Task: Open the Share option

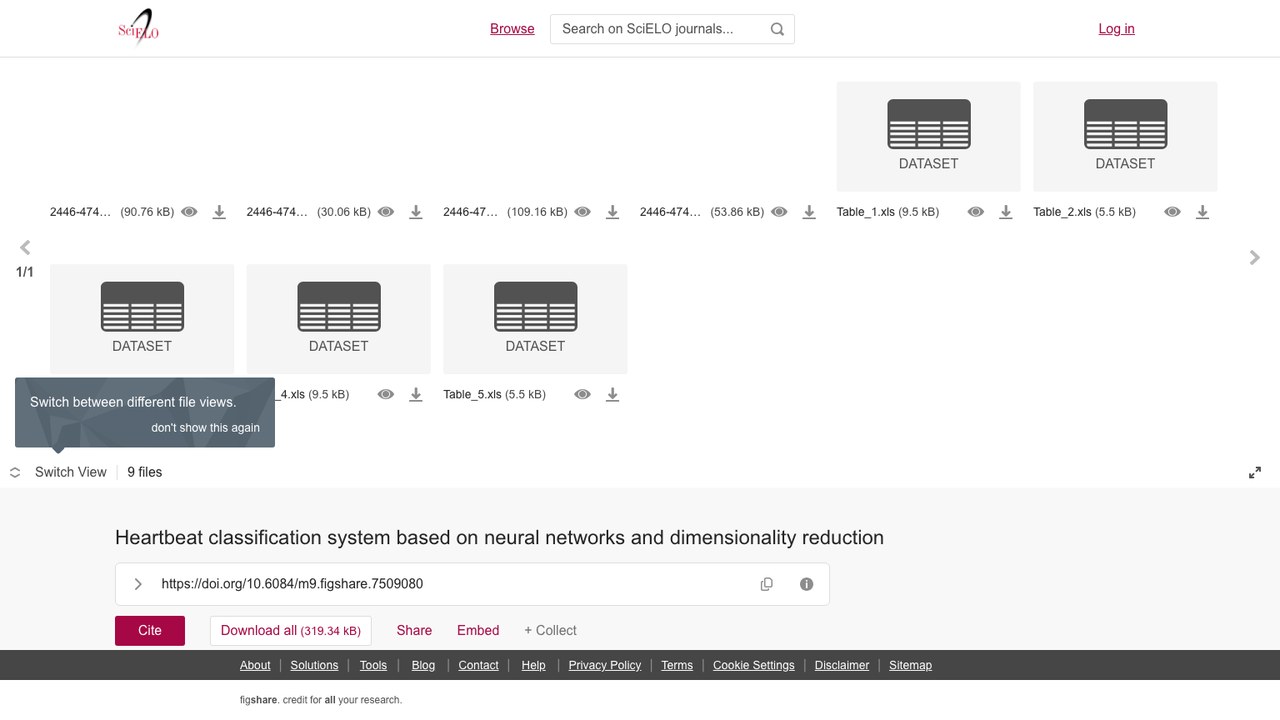Action: point(414,631)
